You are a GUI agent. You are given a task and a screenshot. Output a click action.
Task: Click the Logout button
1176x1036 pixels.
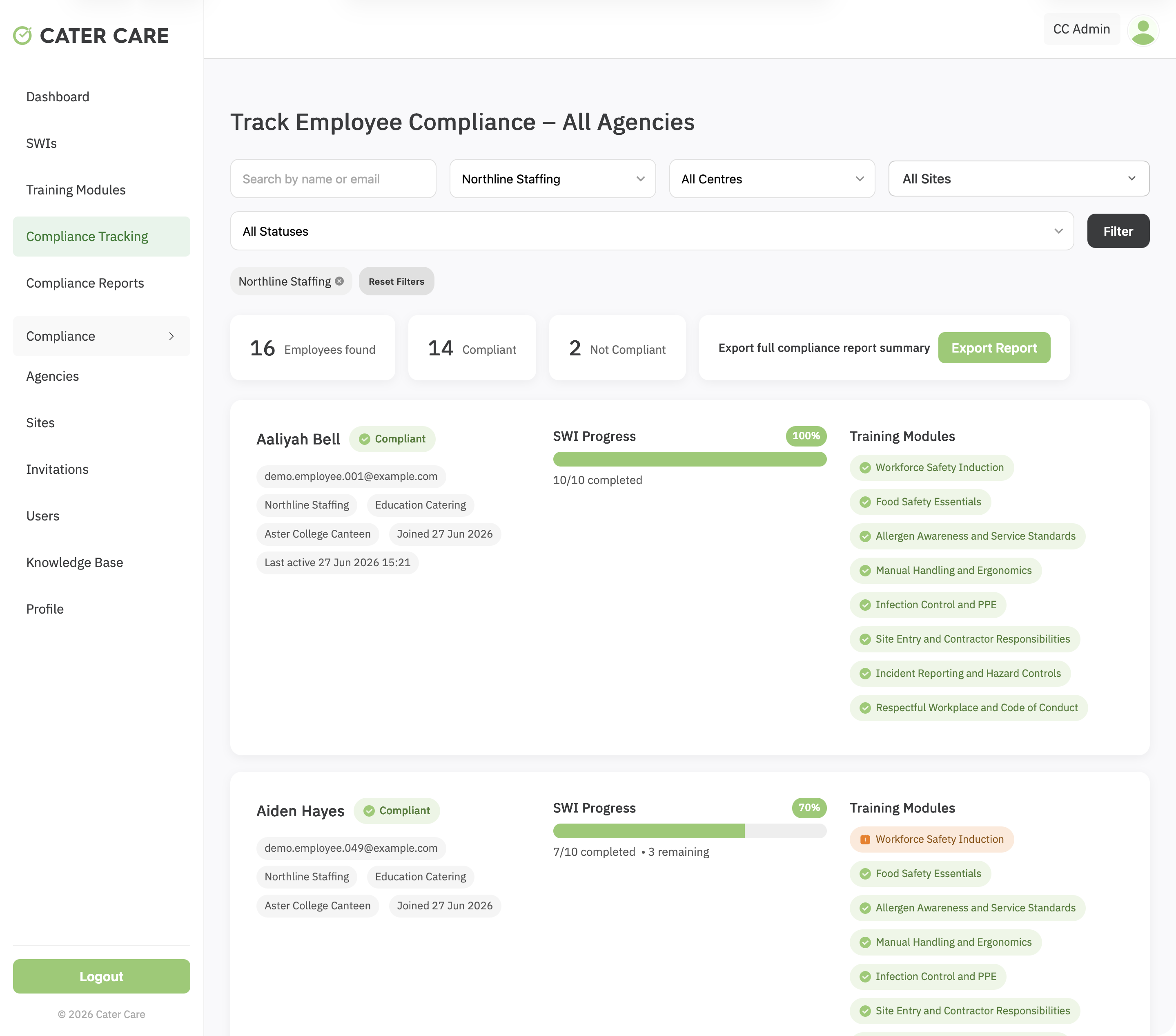(101, 976)
